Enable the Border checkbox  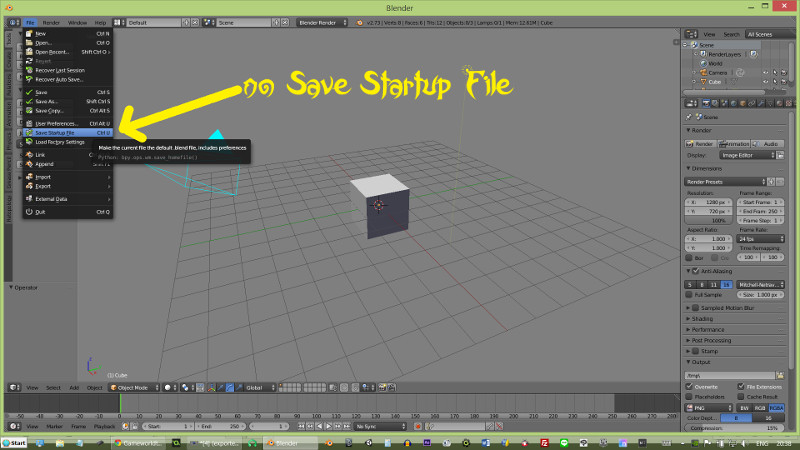tap(689, 258)
